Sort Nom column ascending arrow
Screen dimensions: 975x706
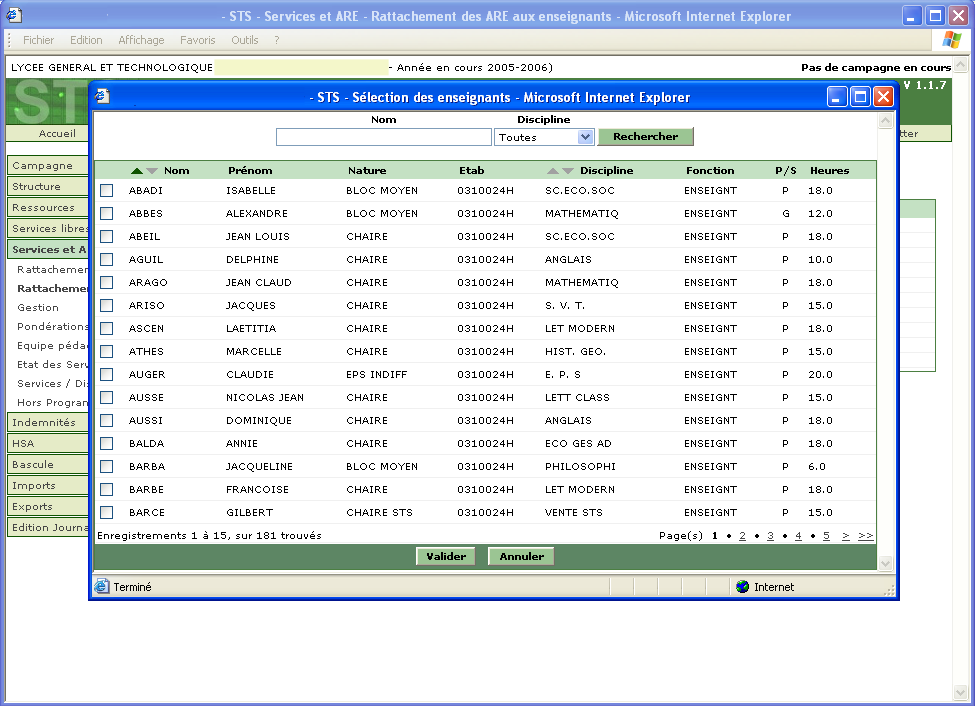click(137, 171)
